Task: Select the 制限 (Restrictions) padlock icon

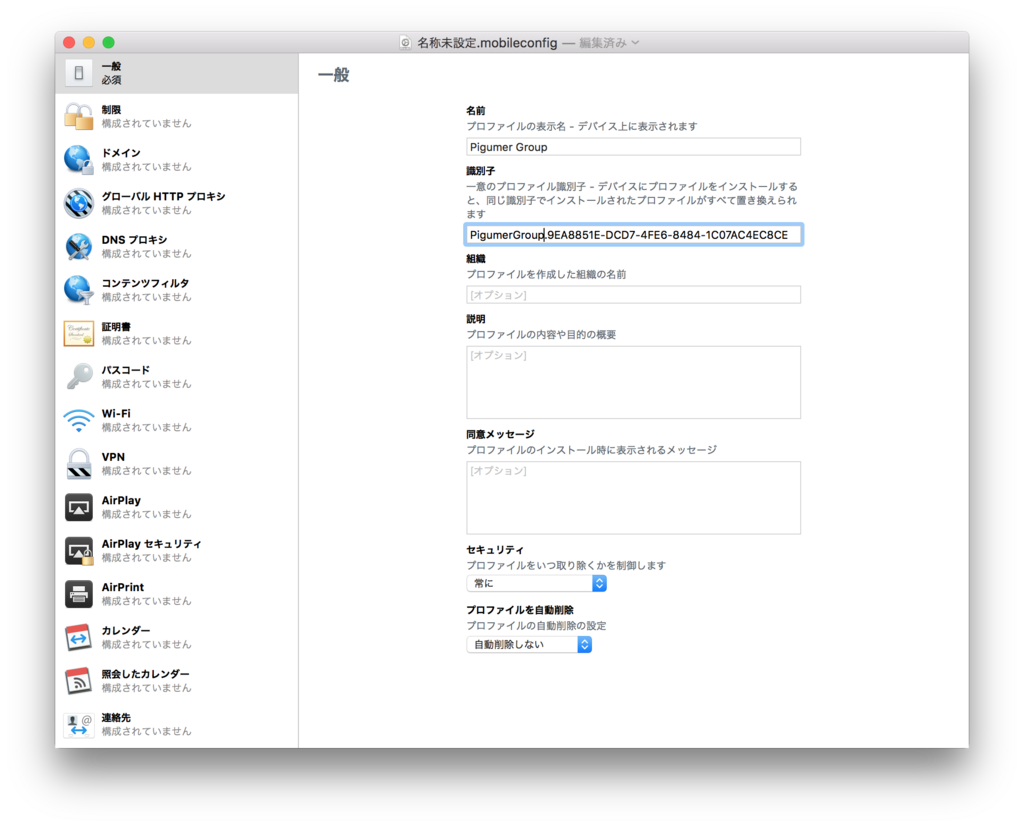Action: click(78, 115)
